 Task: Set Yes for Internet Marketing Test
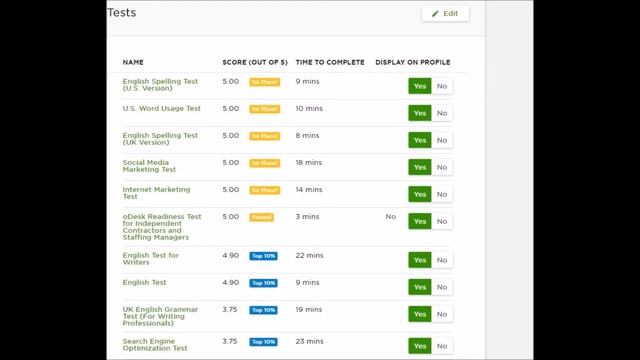pos(420,194)
